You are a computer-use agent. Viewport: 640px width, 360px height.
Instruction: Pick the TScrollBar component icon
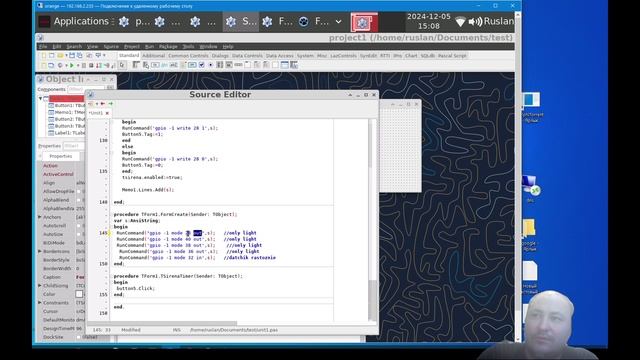pyautogui.click(x=238, y=65)
